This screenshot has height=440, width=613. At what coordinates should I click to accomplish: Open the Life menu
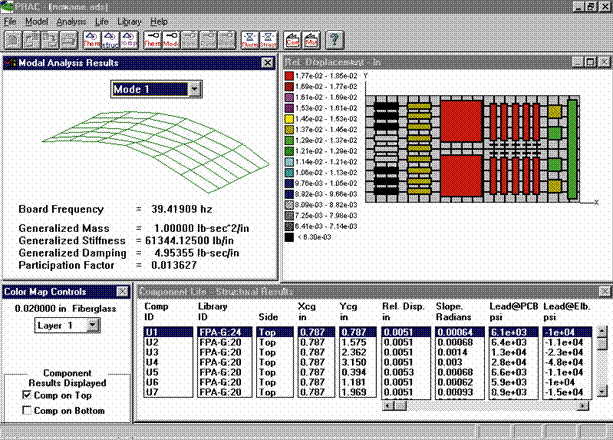(101, 21)
